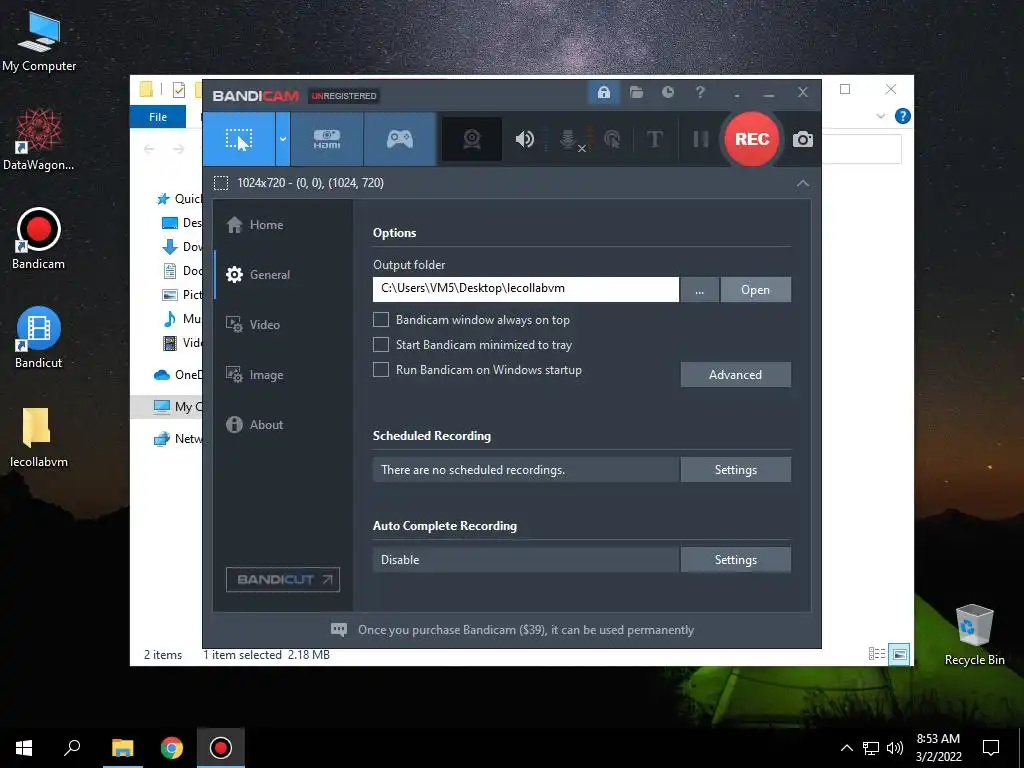This screenshot has width=1024, height=768.
Task: Click the purchase Bandicam message
Action: (x=526, y=630)
